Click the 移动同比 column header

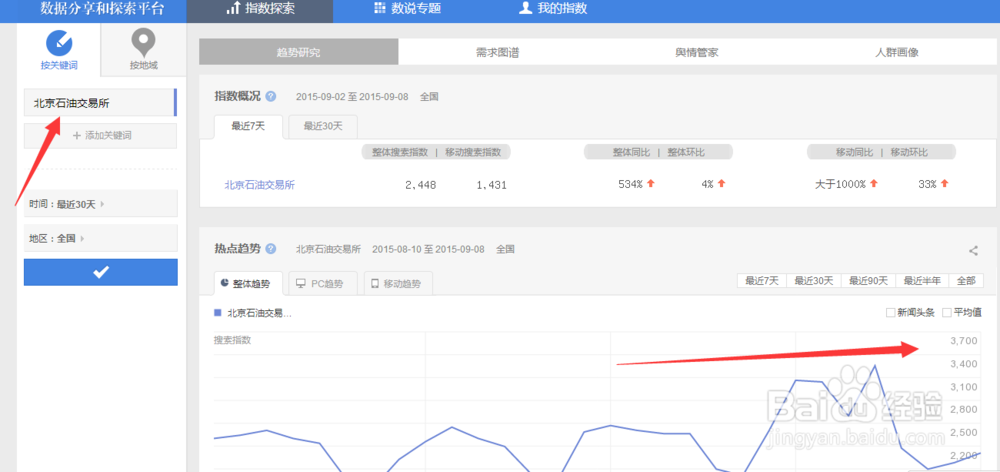pos(854,152)
